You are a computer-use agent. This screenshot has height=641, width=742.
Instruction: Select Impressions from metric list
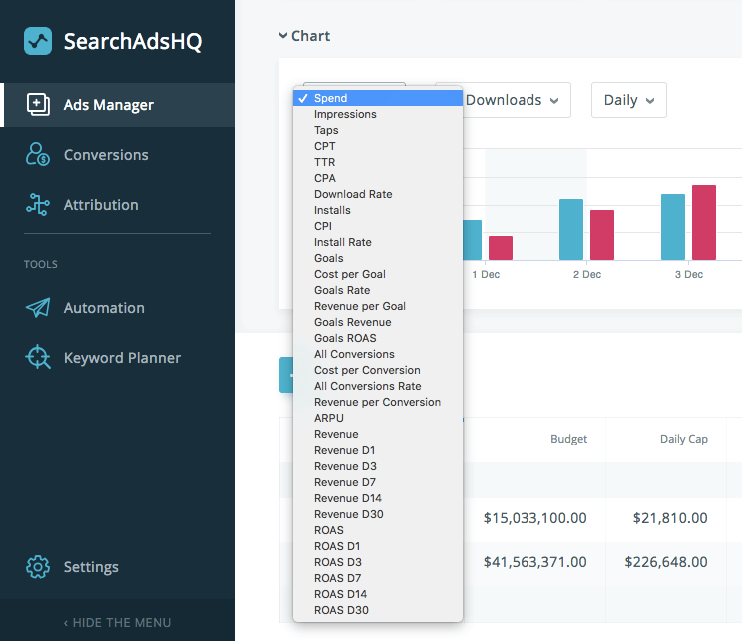pyautogui.click(x=378, y=114)
